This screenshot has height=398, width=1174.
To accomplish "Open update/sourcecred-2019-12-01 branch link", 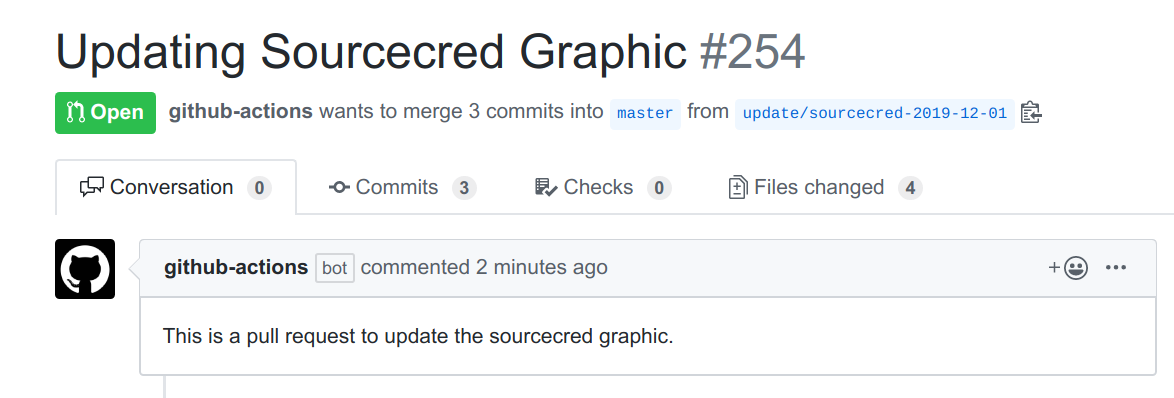I will point(875,114).
